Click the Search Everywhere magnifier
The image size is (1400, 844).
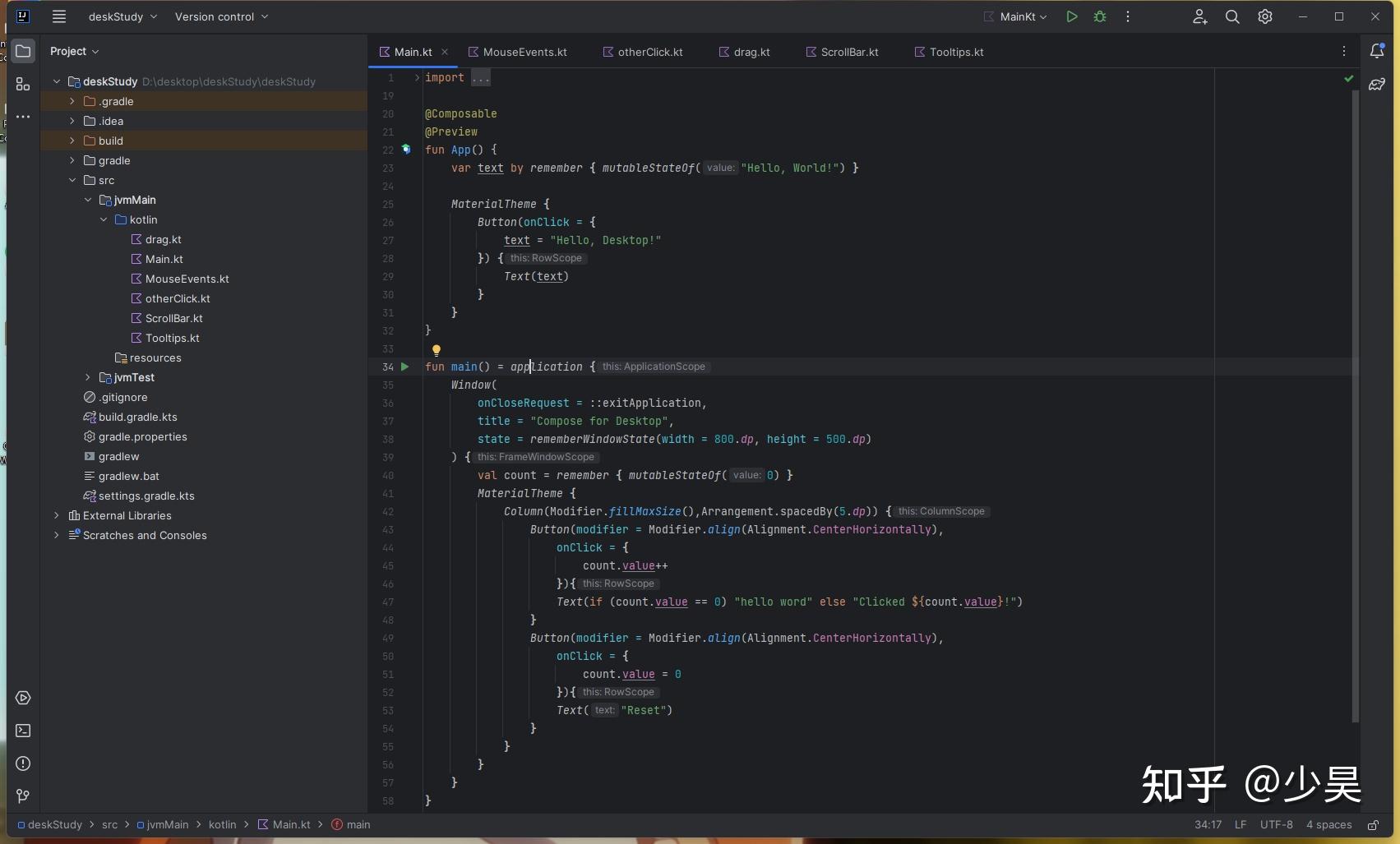point(1232,16)
